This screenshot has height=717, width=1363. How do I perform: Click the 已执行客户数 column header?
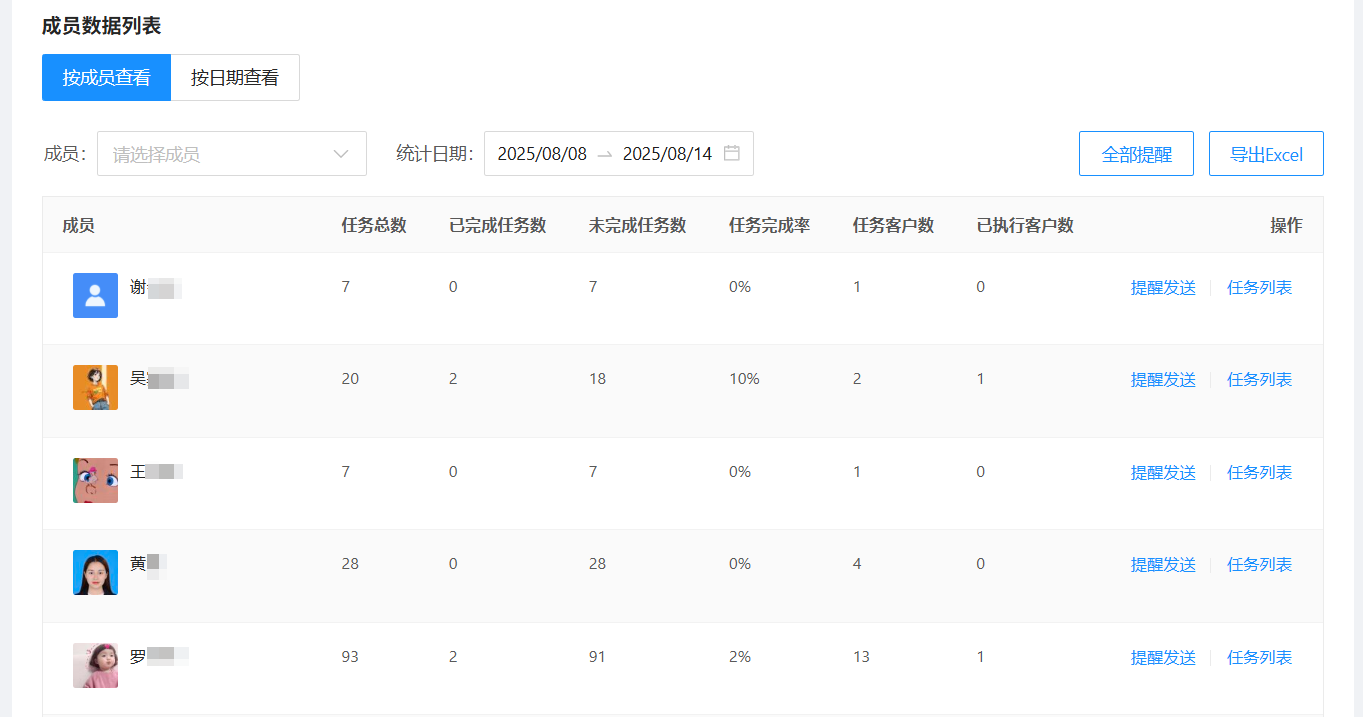(1026, 225)
